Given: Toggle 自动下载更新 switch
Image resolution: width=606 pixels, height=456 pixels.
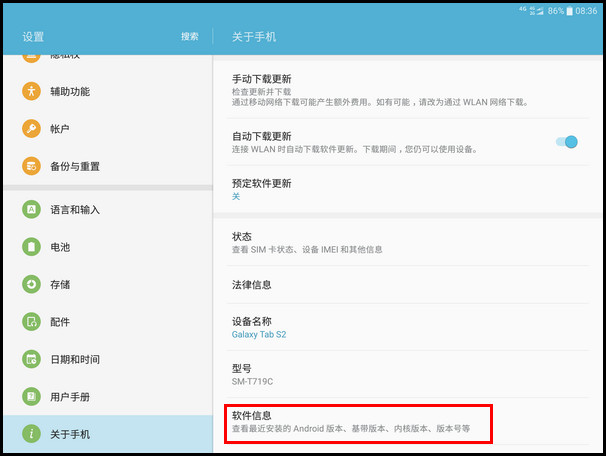Looking at the screenshot, I should pyautogui.click(x=567, y=142).
